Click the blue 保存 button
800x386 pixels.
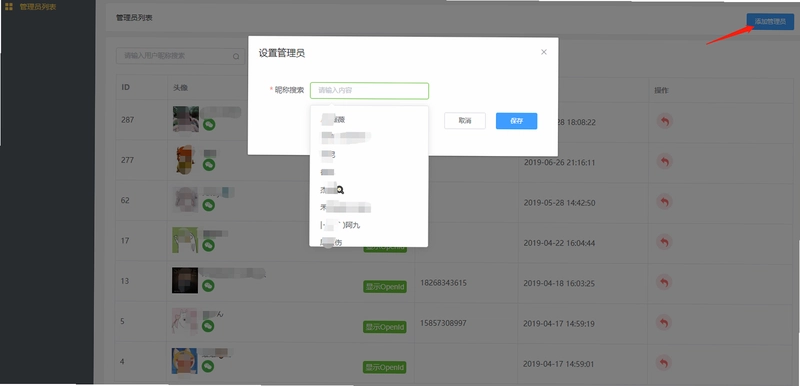(x=516, y=121)
